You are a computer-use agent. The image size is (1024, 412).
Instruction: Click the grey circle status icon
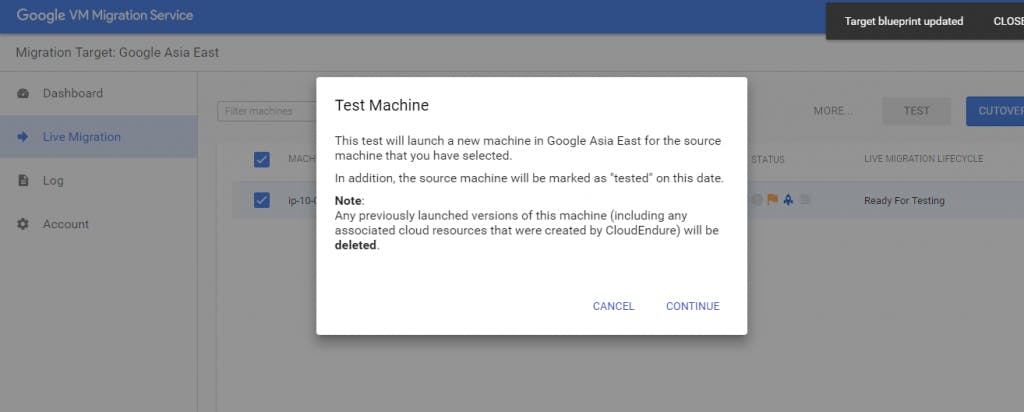click(757, 200)
